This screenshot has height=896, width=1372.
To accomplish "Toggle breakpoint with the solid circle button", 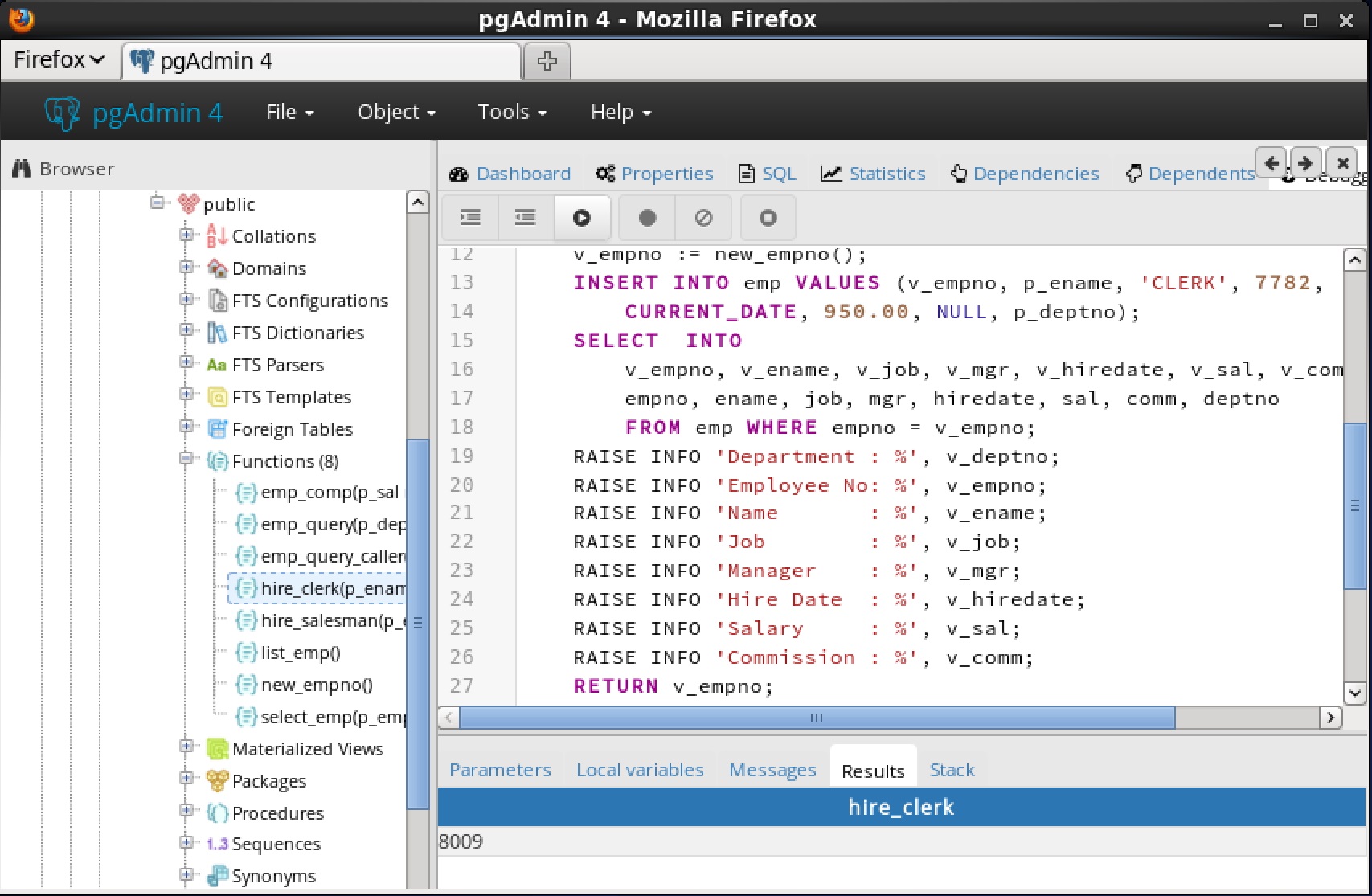I will point(647,218).
